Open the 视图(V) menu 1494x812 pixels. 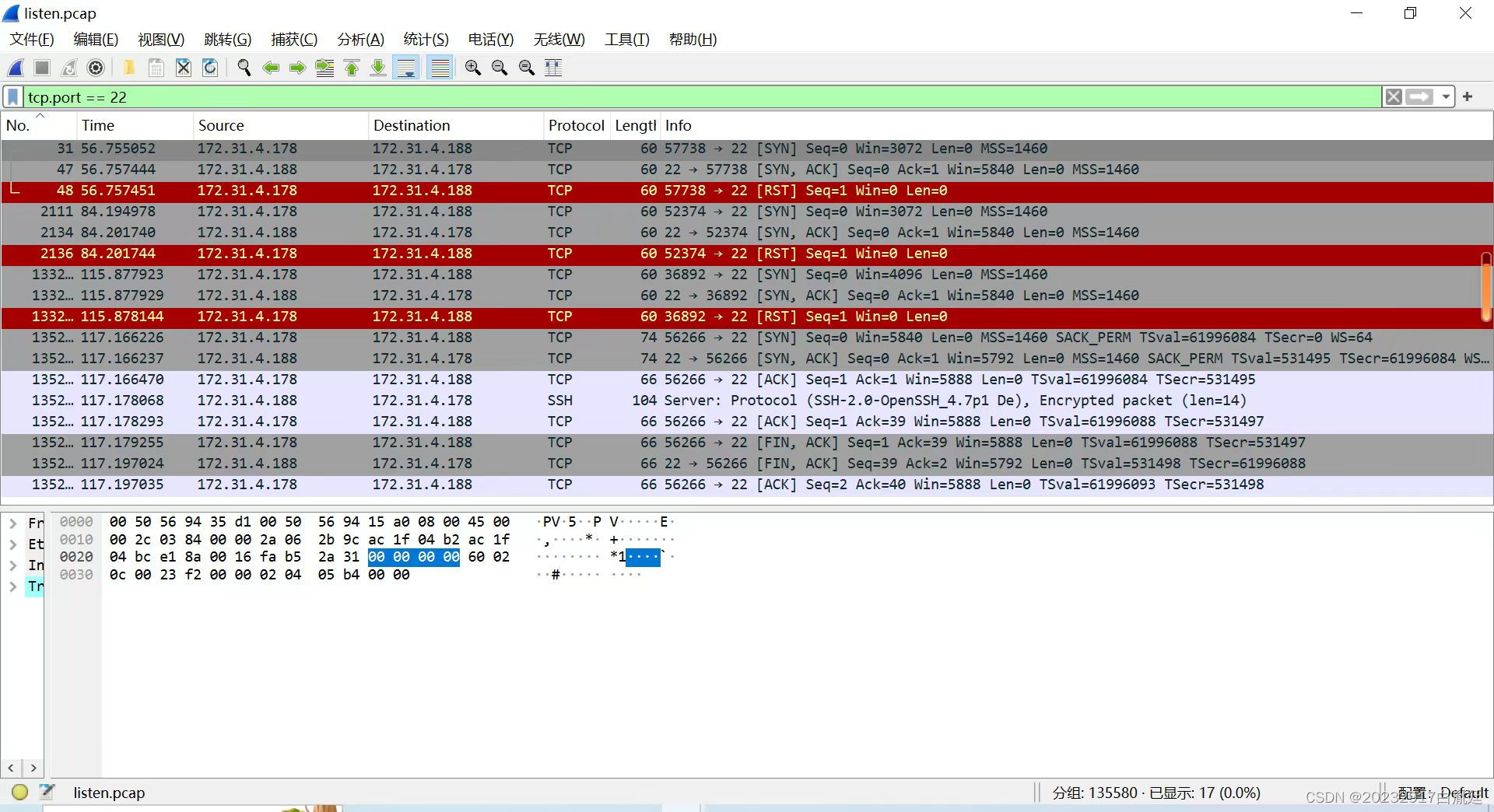161,39
